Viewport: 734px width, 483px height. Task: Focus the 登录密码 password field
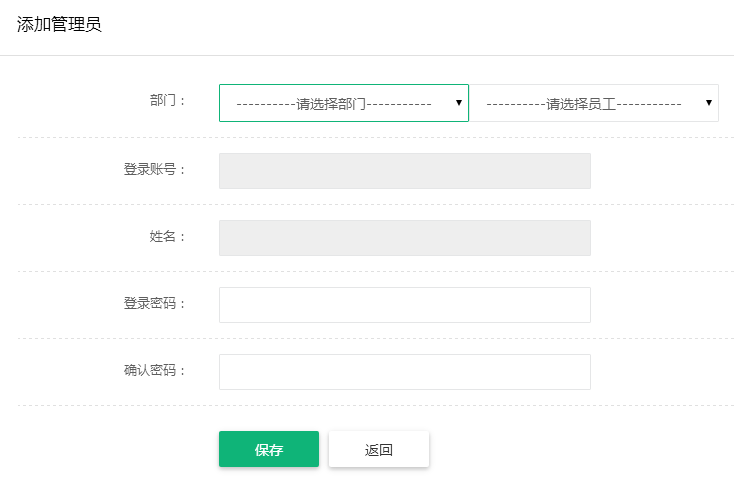[x=405, y=305]
